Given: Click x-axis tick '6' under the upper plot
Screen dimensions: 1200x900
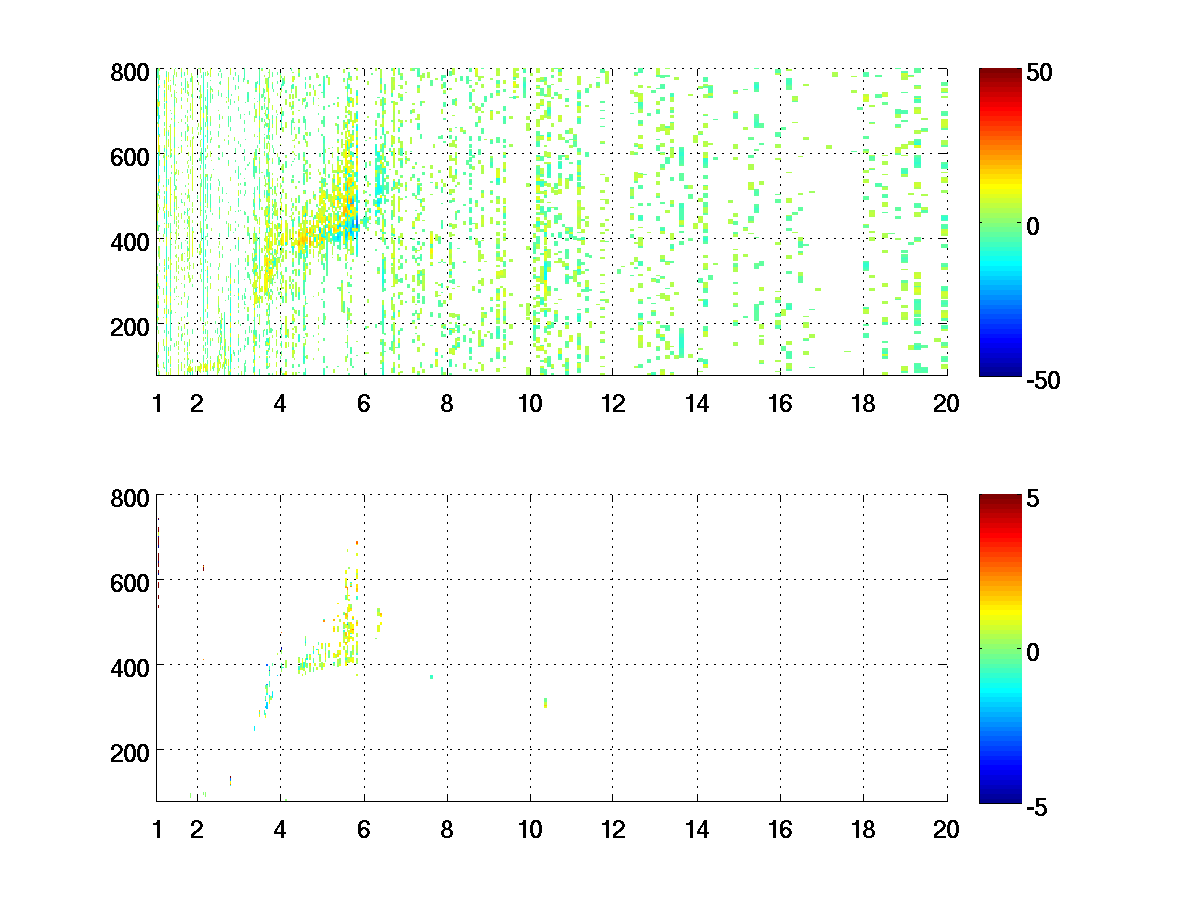Looking at the screenshot, I should tap(364, 403).
